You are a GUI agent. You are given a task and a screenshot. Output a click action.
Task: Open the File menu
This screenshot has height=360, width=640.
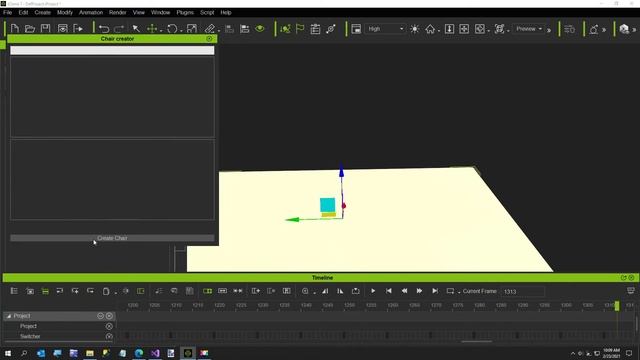[7, 13]
